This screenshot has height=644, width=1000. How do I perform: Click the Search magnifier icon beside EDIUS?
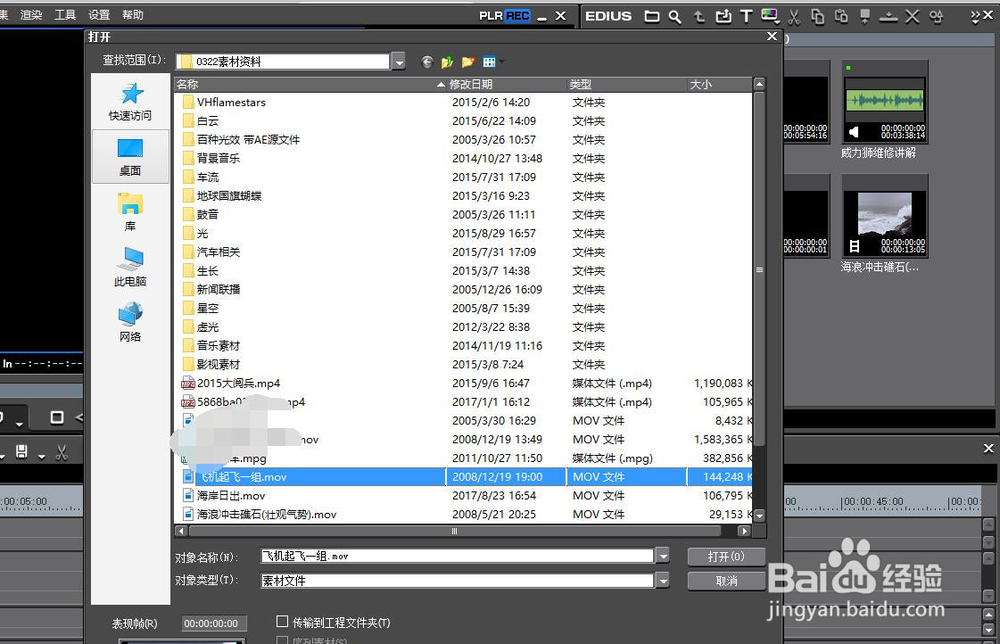coord(674,16)
